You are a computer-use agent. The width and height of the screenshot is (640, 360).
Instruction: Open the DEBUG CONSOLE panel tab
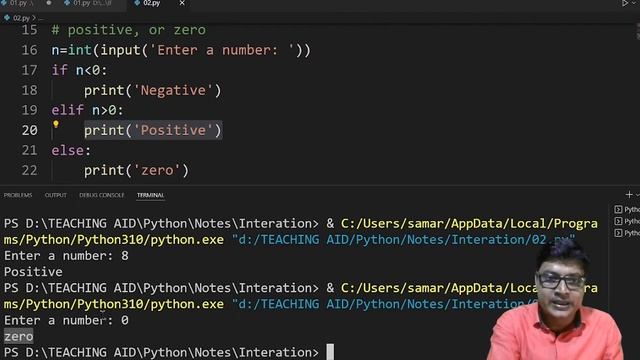coord(102,195)
